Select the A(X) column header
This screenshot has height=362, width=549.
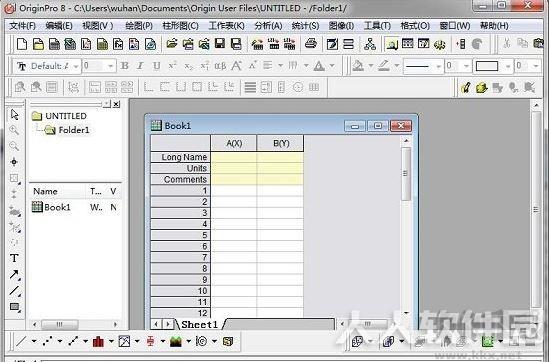(x=234, y=143)
